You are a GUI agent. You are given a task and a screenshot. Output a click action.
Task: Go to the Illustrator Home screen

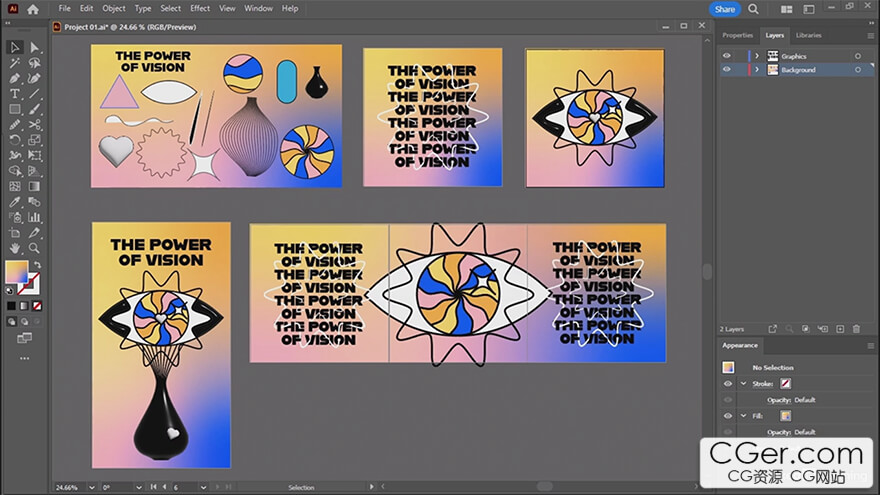click(x=33, y=9)
